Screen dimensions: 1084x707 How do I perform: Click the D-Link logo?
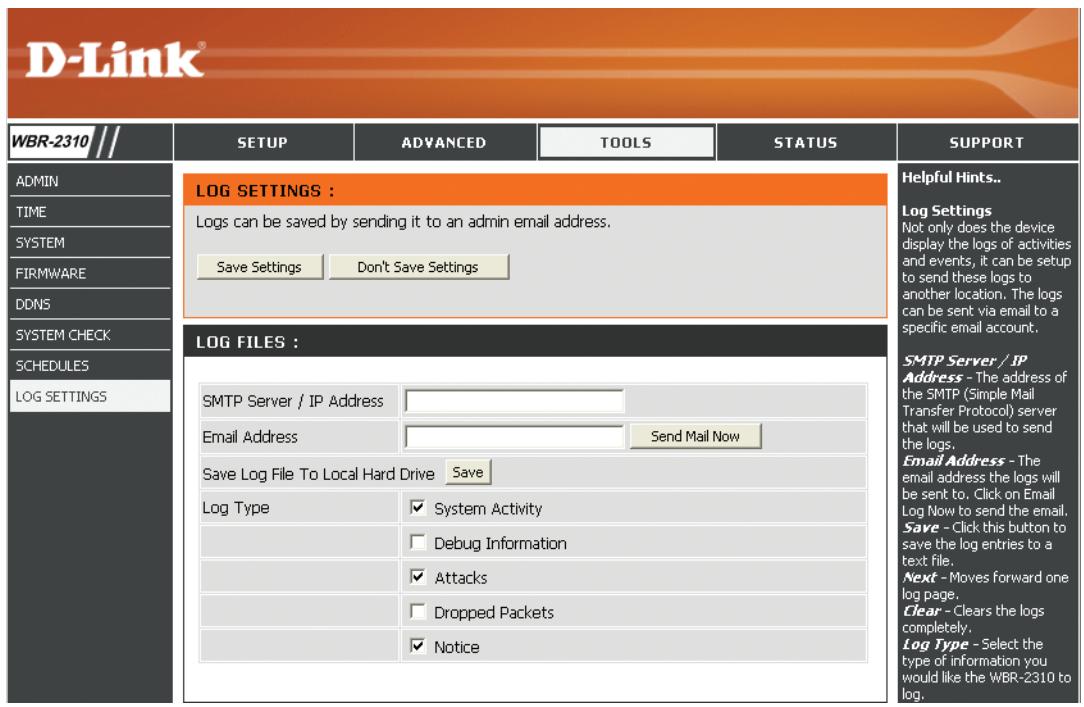pos(115,59)
